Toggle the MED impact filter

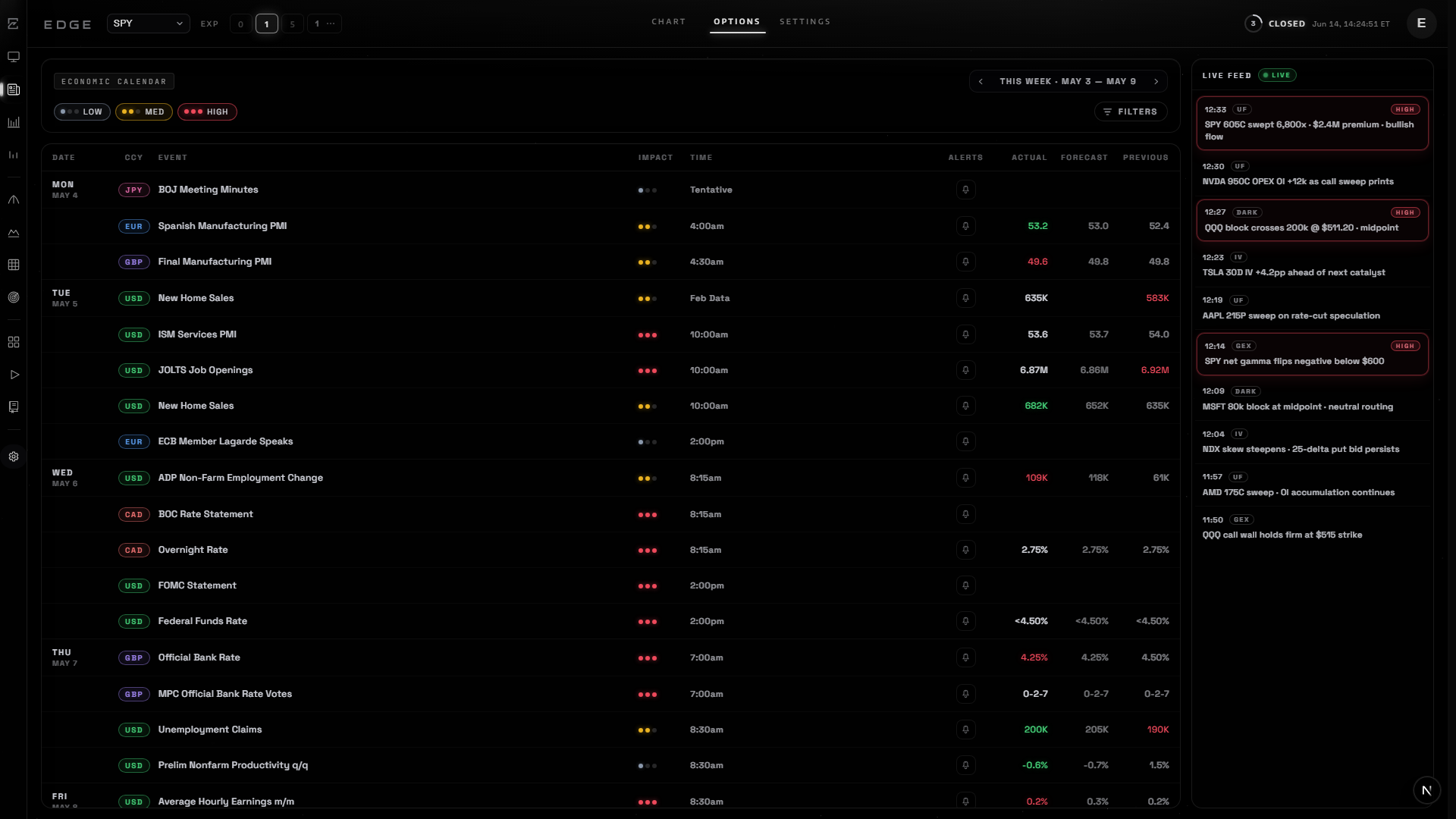point(144,111)
